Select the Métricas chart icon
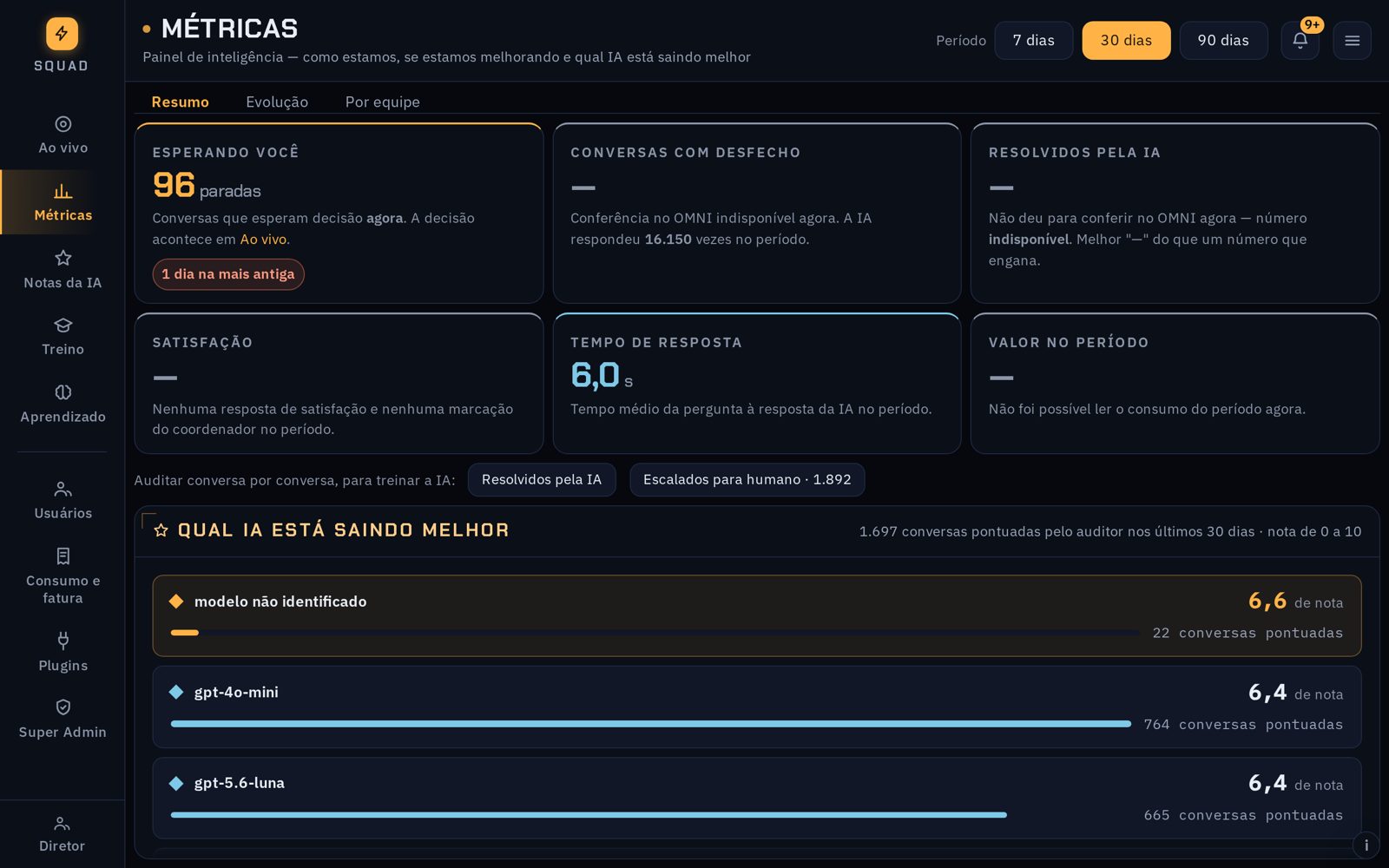1389x868 pixels. pos(63,191)
